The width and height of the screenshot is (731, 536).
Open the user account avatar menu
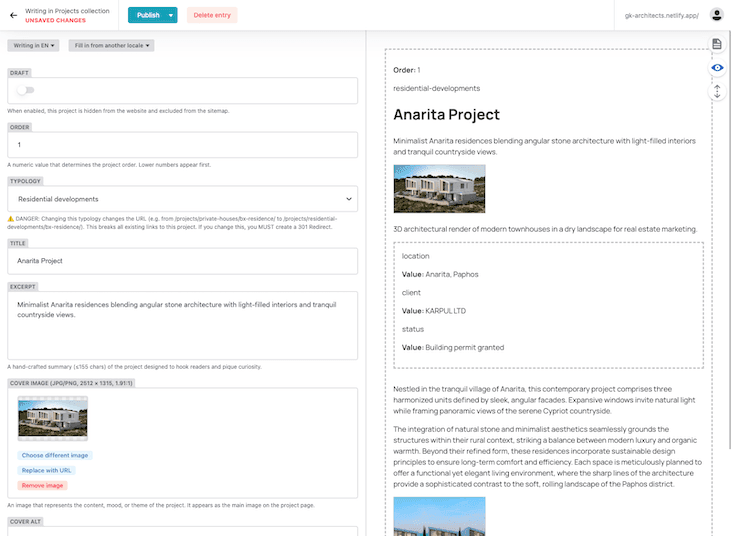coord(717,15)
